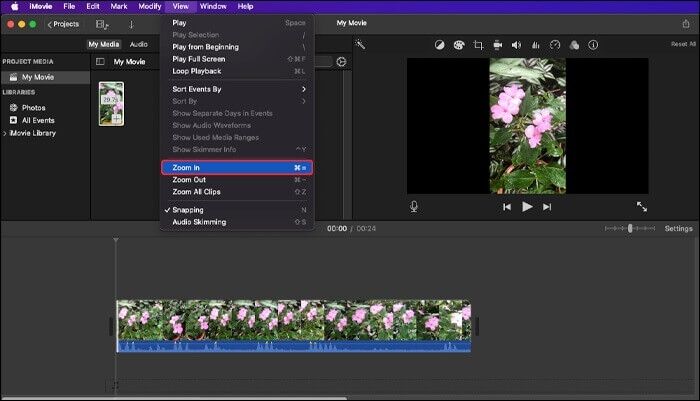Open the Edit menu
The width and height of the screenshot is (700, 401).
[x=93, y=6]
